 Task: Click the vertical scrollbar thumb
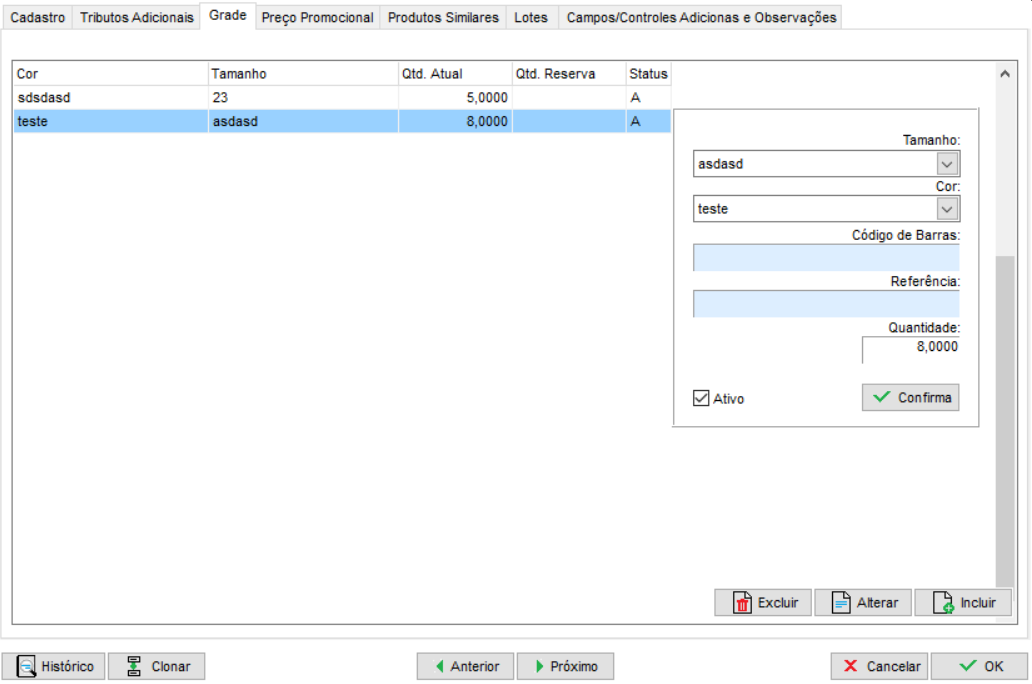(x=1005, y=420)
